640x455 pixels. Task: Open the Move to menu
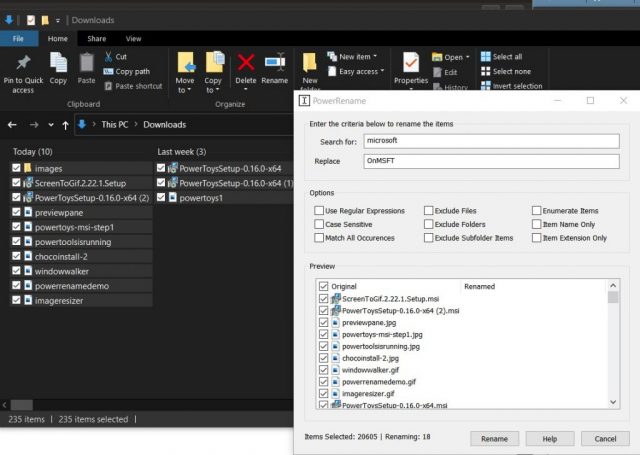185,73
